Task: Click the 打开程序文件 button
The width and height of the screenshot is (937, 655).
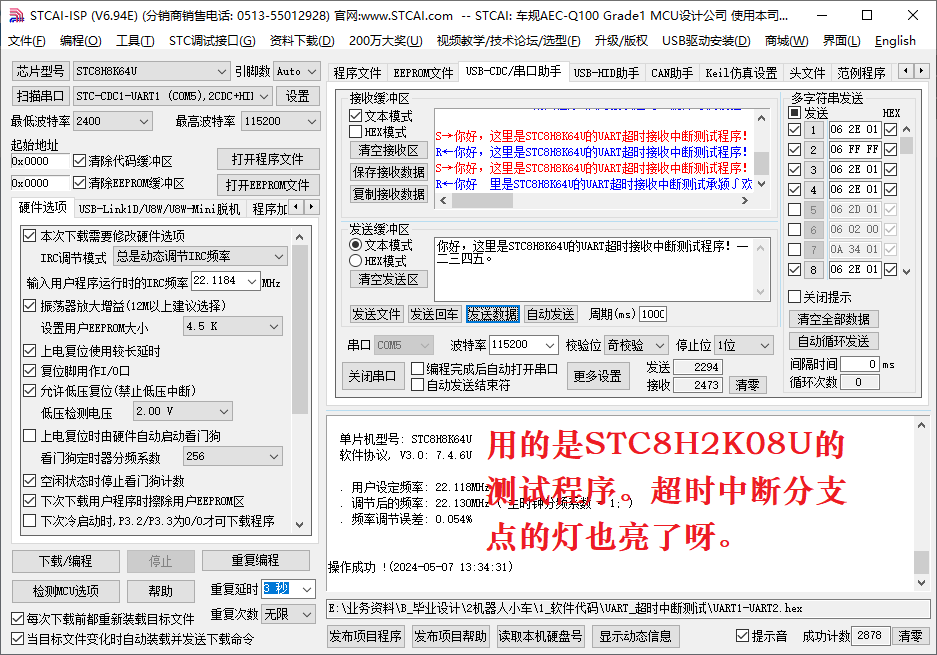Action: 268,159
